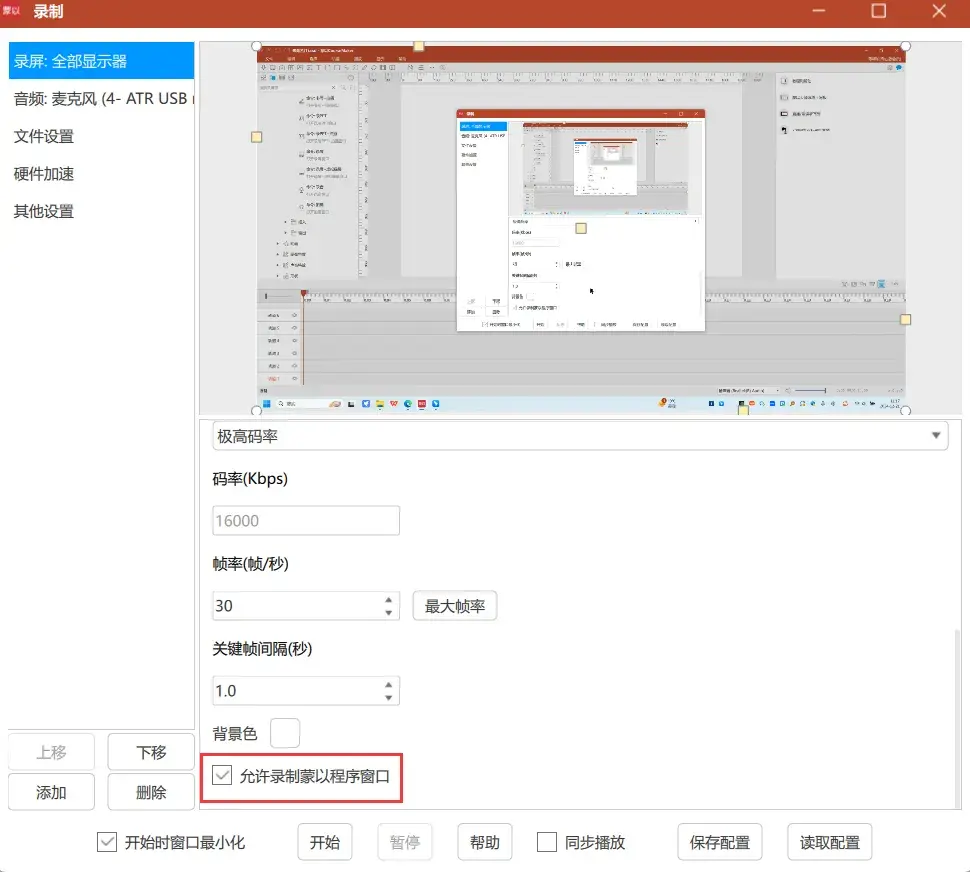The image size is (970, 872).
Task: Minimize the 录制 window
Action: click(x=818, y=11)
